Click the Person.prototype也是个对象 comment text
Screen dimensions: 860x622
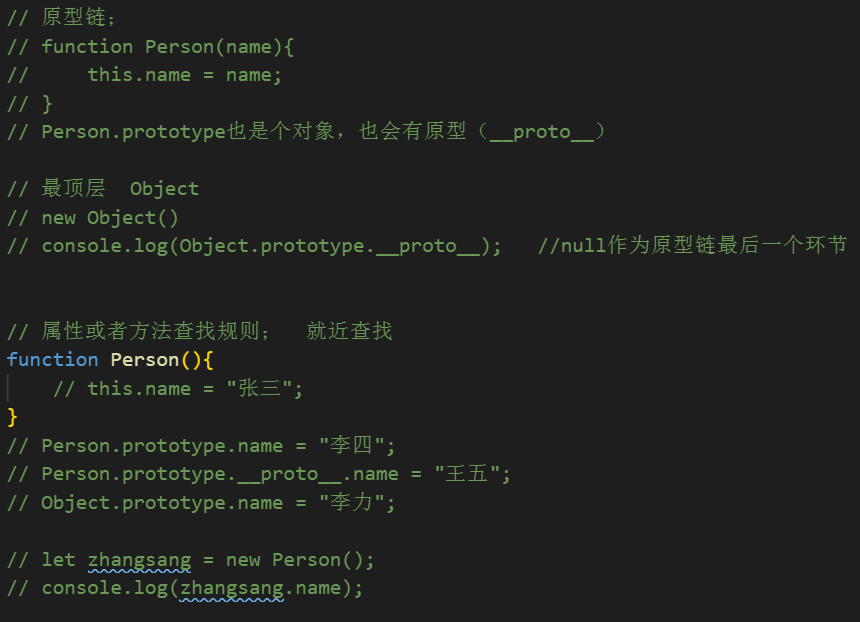coord(190,132)
